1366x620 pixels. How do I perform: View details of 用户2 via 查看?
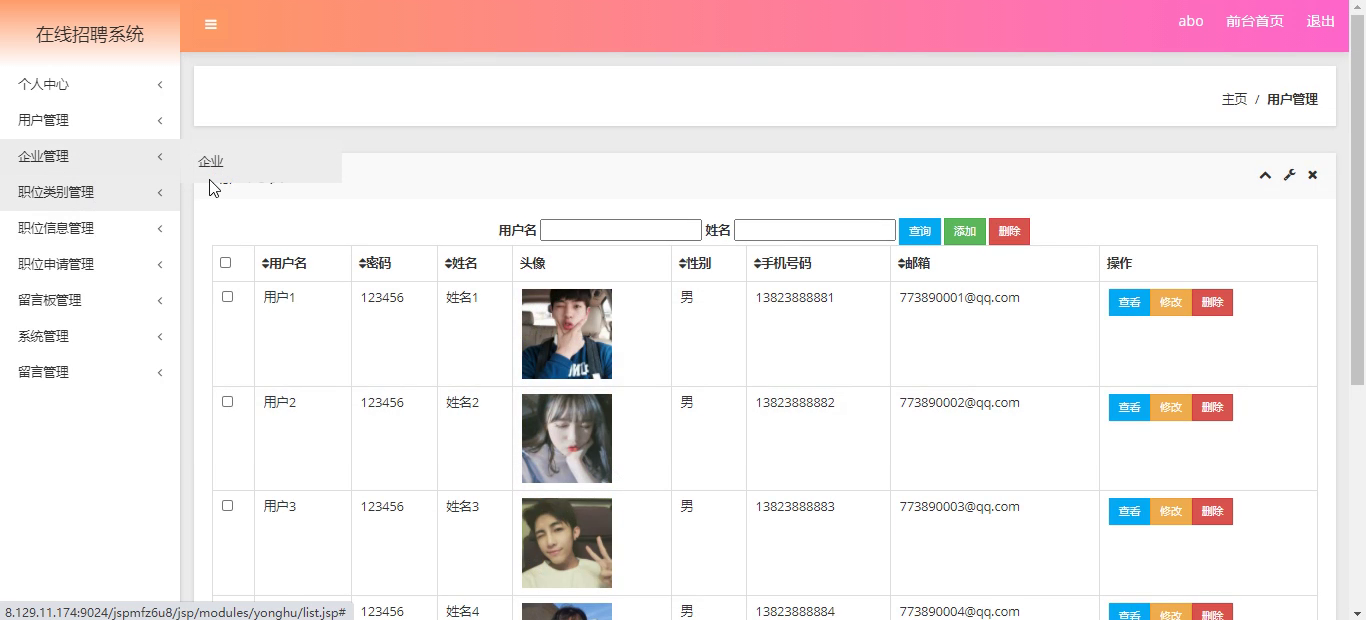click(x=1129, y=407)
